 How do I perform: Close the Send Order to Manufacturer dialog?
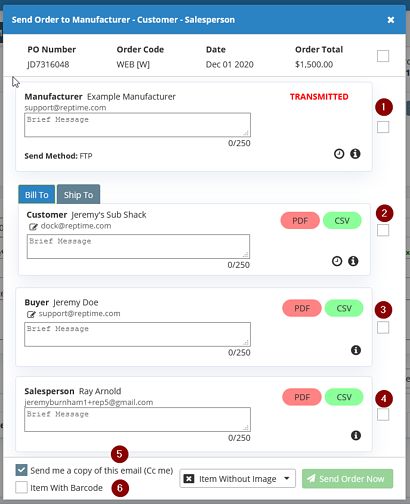pyautogui.click(x=391, y=20)
